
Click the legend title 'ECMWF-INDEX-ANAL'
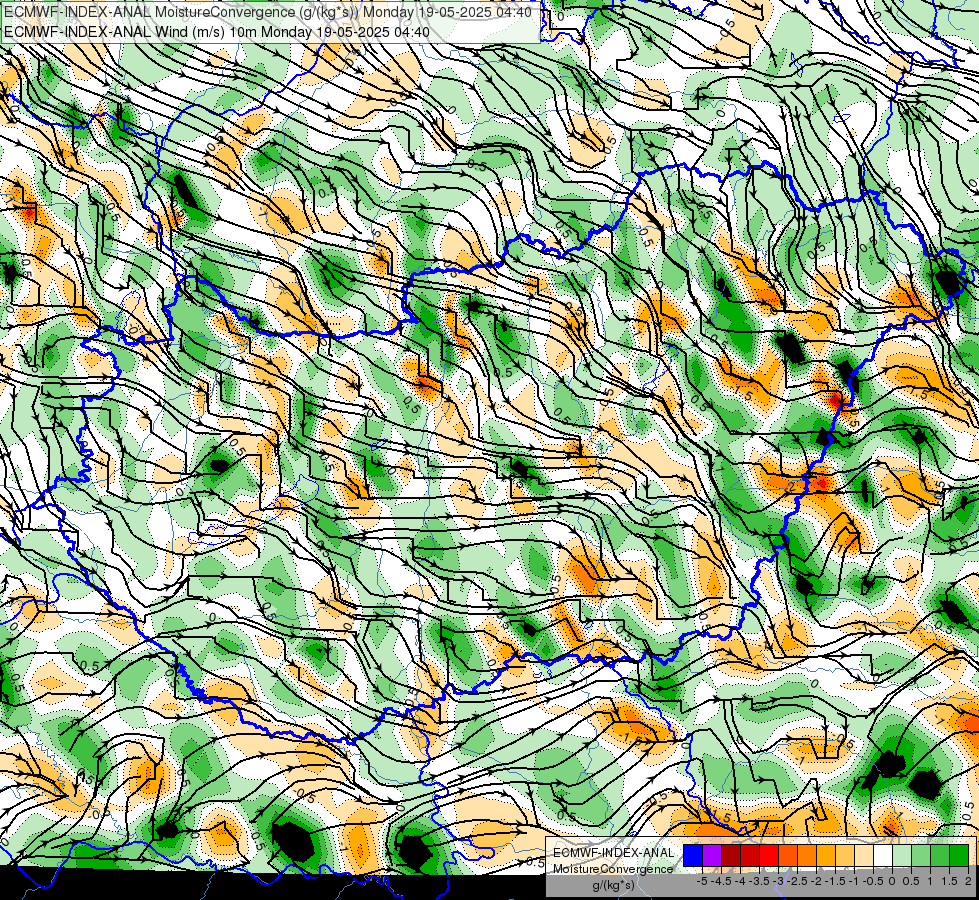(613, 853)
